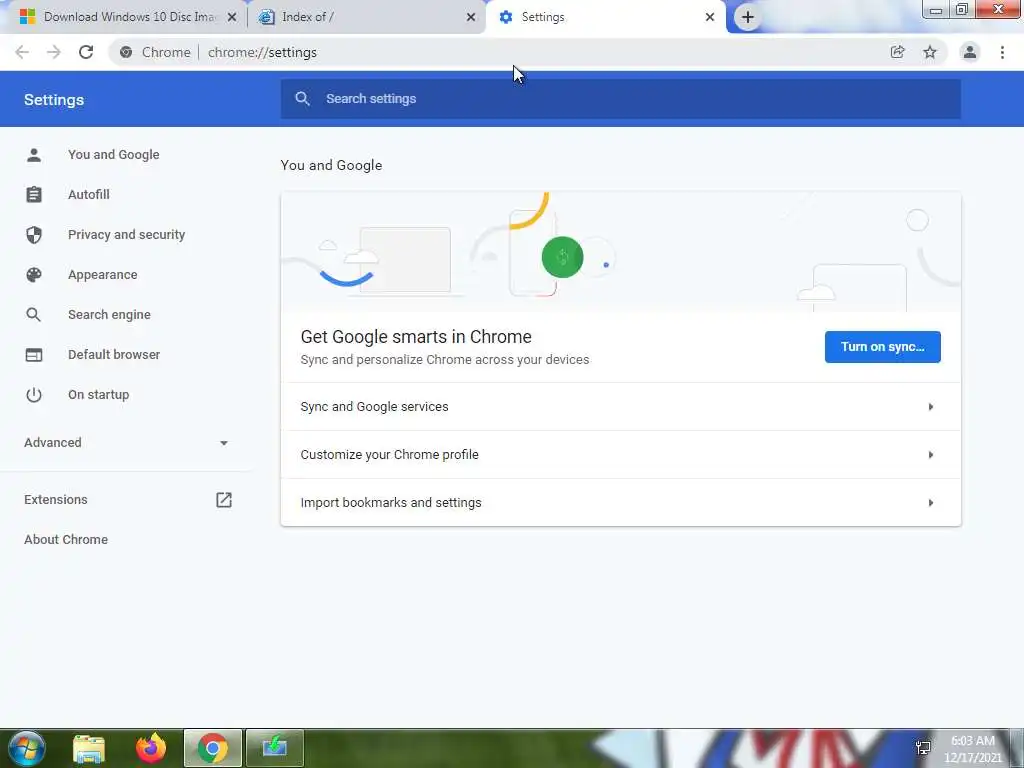
Task: Open Customize your Chrome profile arrow
Action: (931, 455)
